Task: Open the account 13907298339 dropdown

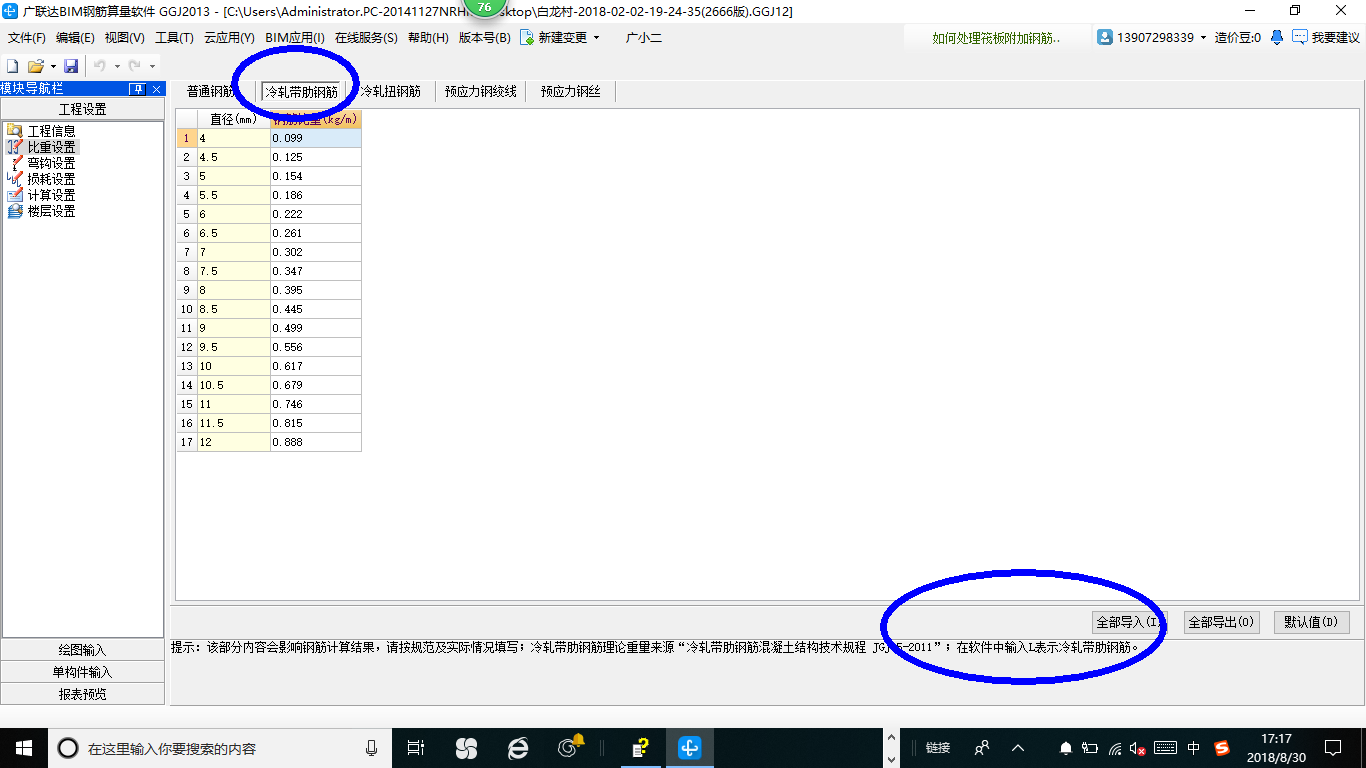Action: click(1203, 37)
